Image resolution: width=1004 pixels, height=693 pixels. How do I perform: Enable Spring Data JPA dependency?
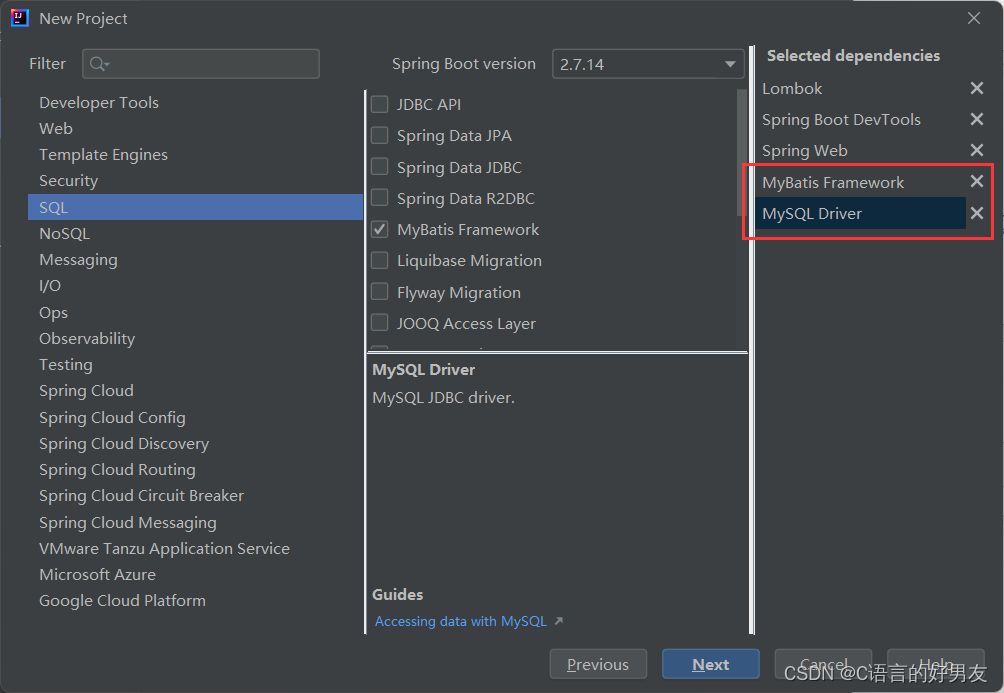(x=380, y=135)
